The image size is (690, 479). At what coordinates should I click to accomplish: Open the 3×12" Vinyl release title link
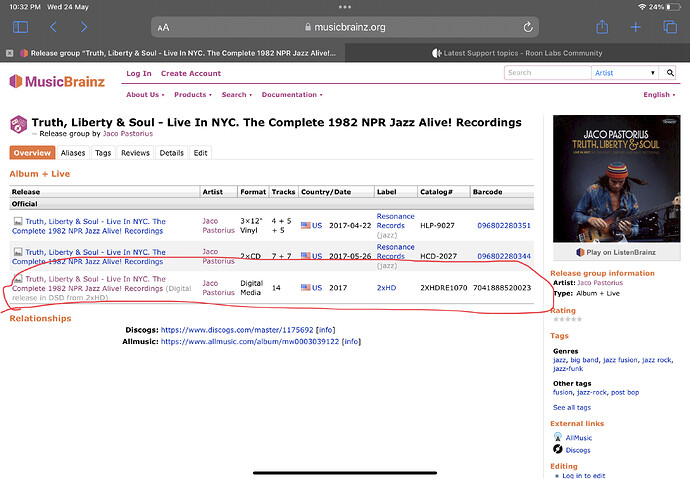[x=89, y=226]
